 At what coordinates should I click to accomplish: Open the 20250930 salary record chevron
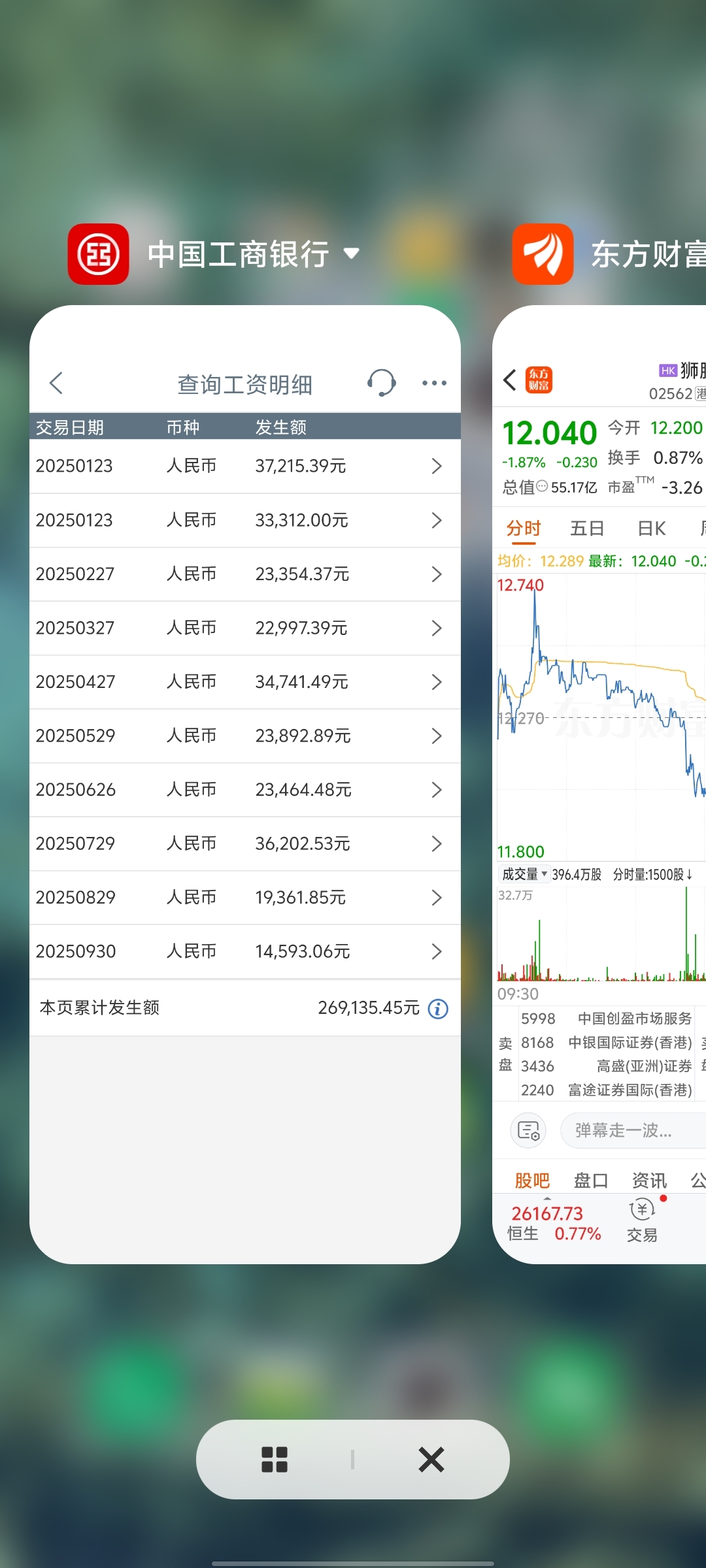tap(437, 951)
